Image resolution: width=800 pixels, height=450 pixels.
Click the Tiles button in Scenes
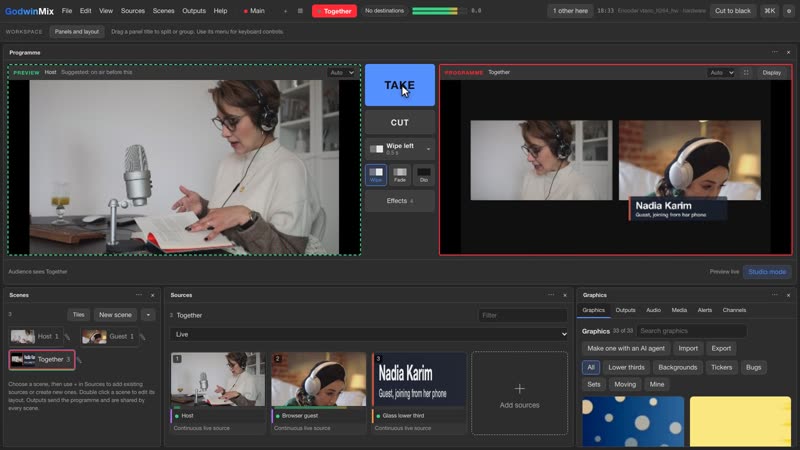coord(79,315)
